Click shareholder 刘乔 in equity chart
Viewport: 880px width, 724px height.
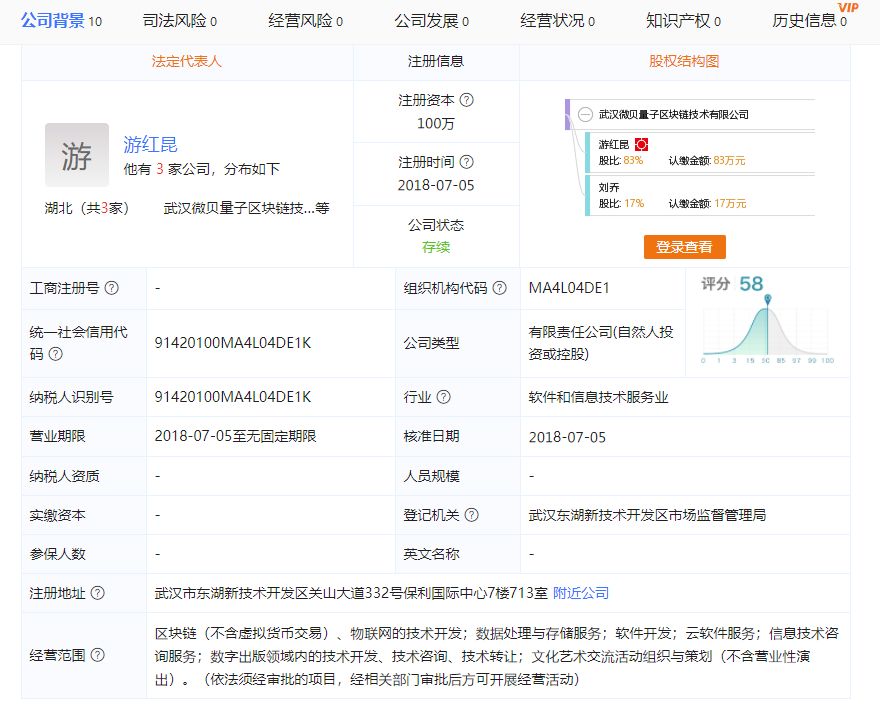tap(609, 187)
